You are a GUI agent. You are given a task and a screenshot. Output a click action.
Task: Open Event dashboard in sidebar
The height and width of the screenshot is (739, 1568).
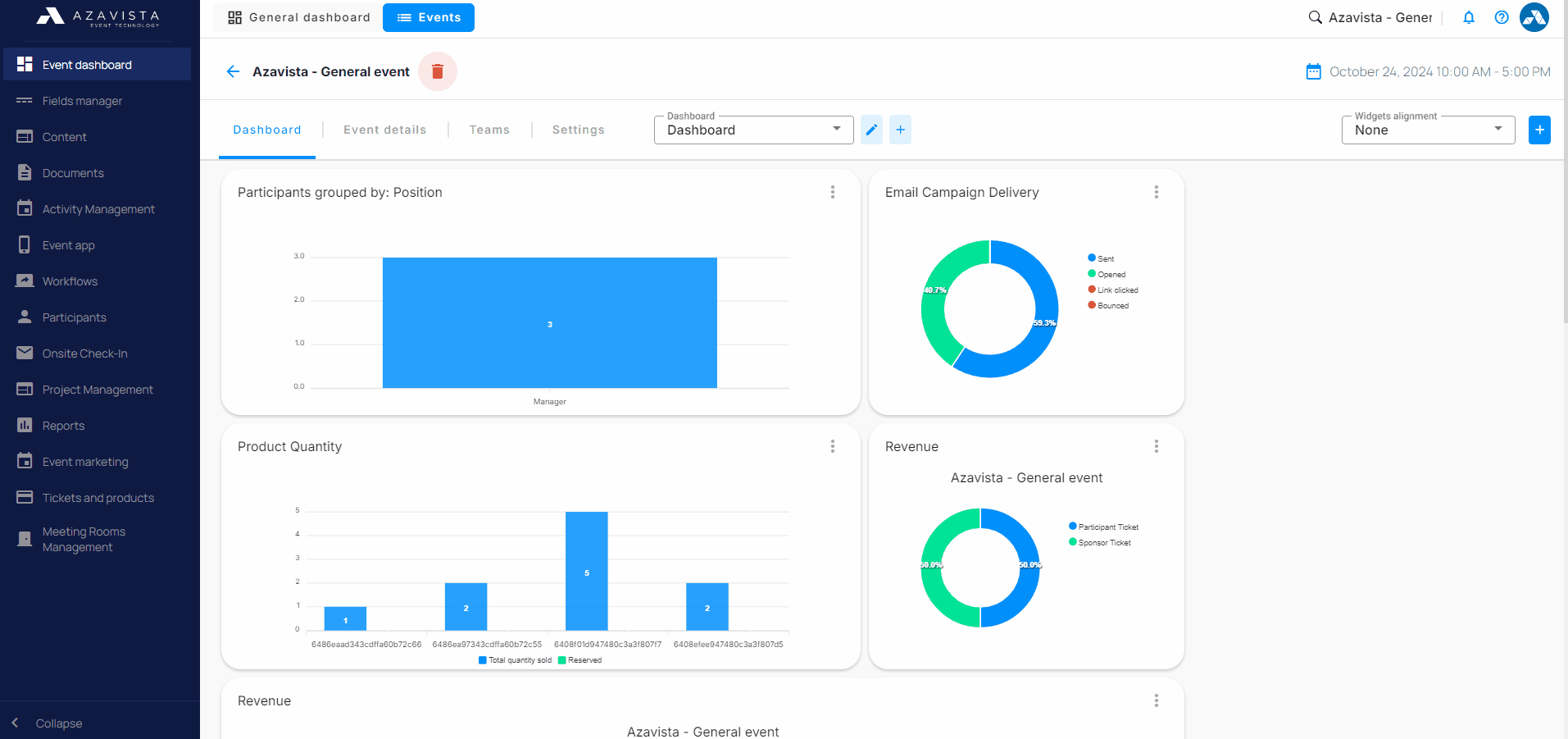(x=97, y=65)
